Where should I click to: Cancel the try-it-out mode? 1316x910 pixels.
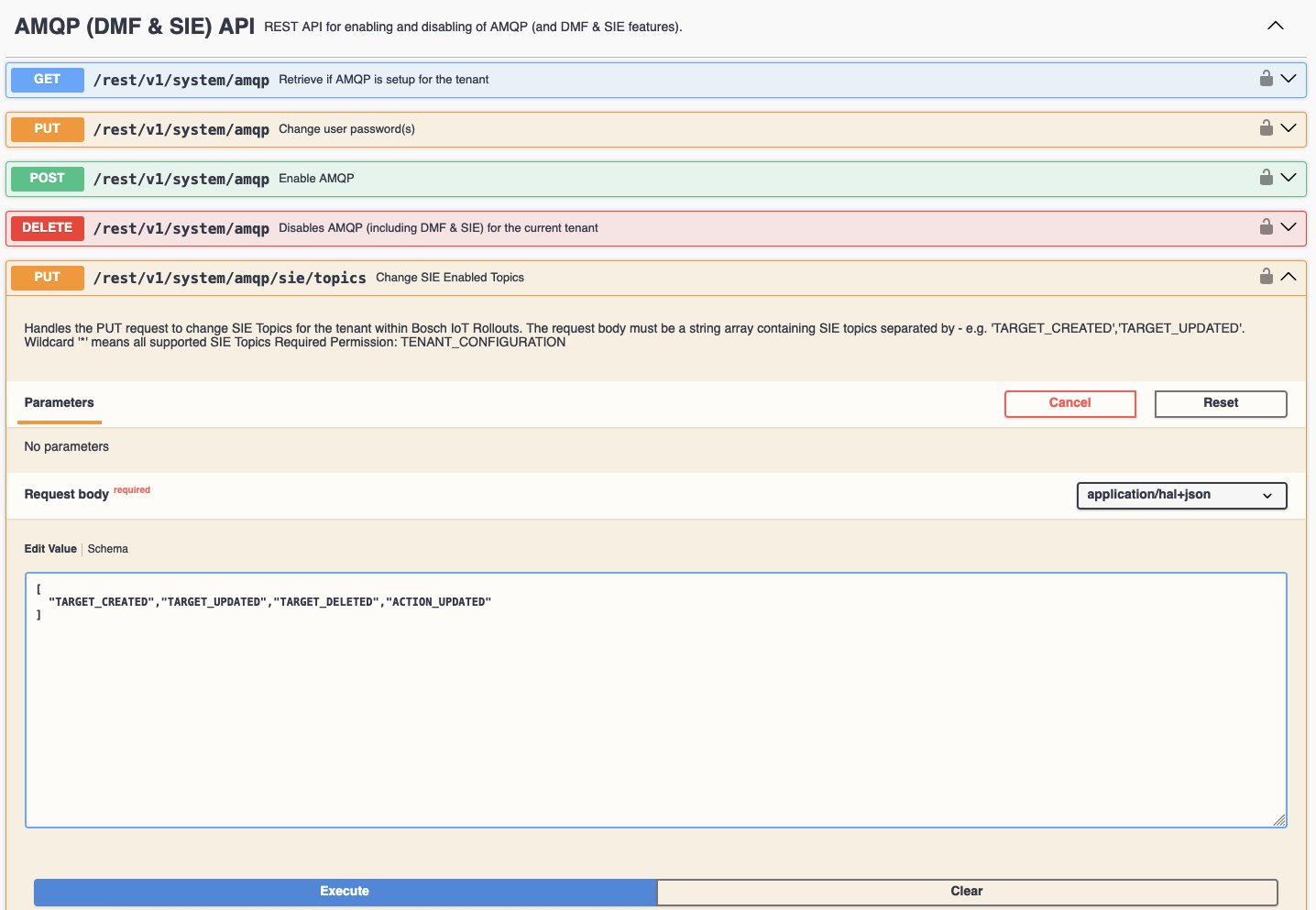point(1069,403)
